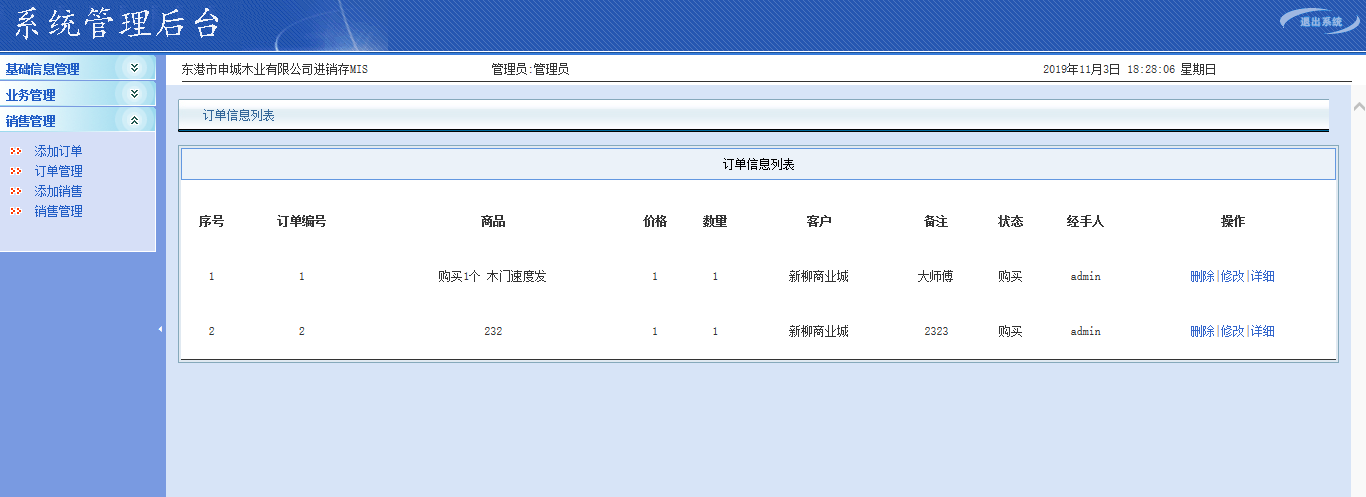Click the 商品 column header
Viewport: 1366px width, 497px height.
493,221
